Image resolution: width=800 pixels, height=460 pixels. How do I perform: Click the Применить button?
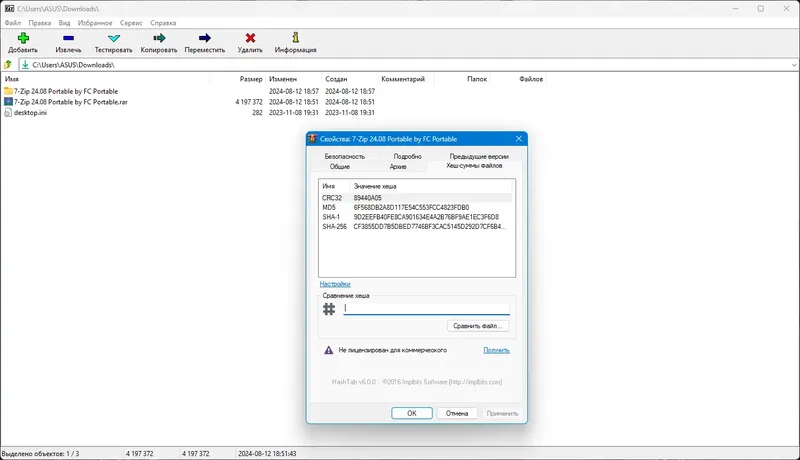pos(502,413)
